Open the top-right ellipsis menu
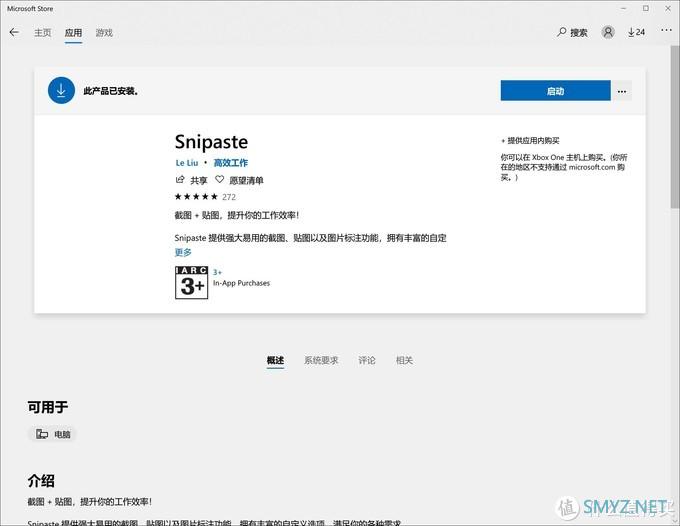This screenshot has width=680, height=526. click(666, 30)
